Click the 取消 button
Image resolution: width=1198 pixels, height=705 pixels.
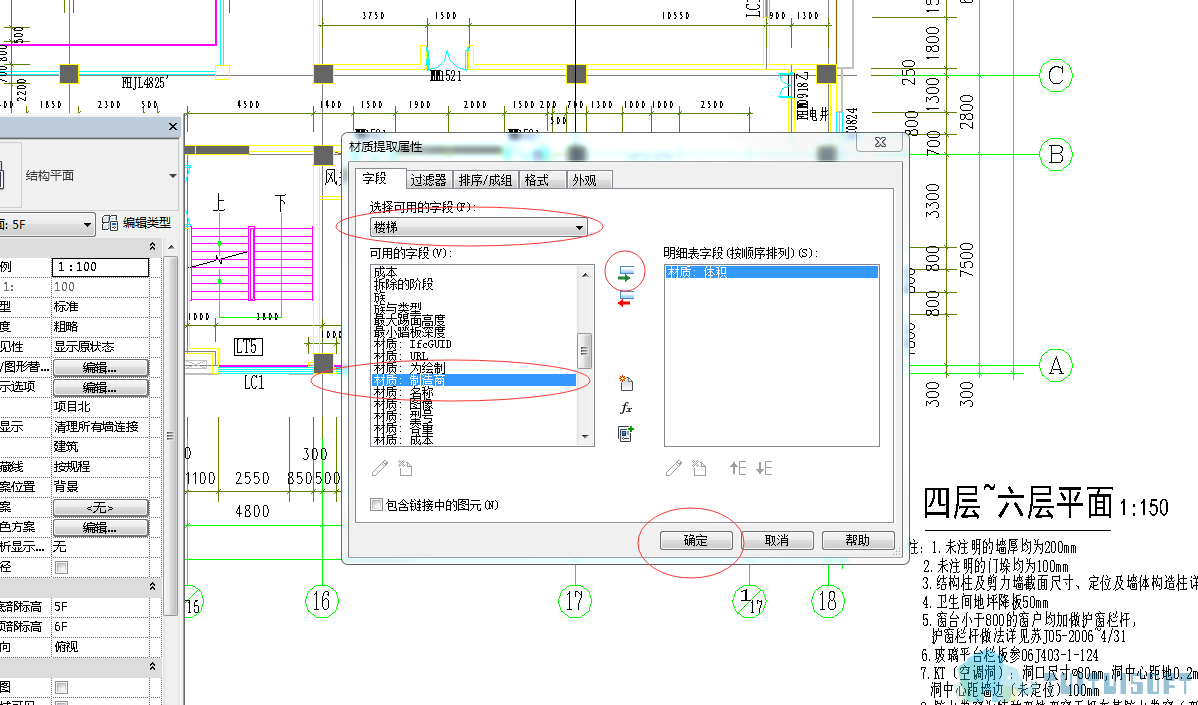776,541
